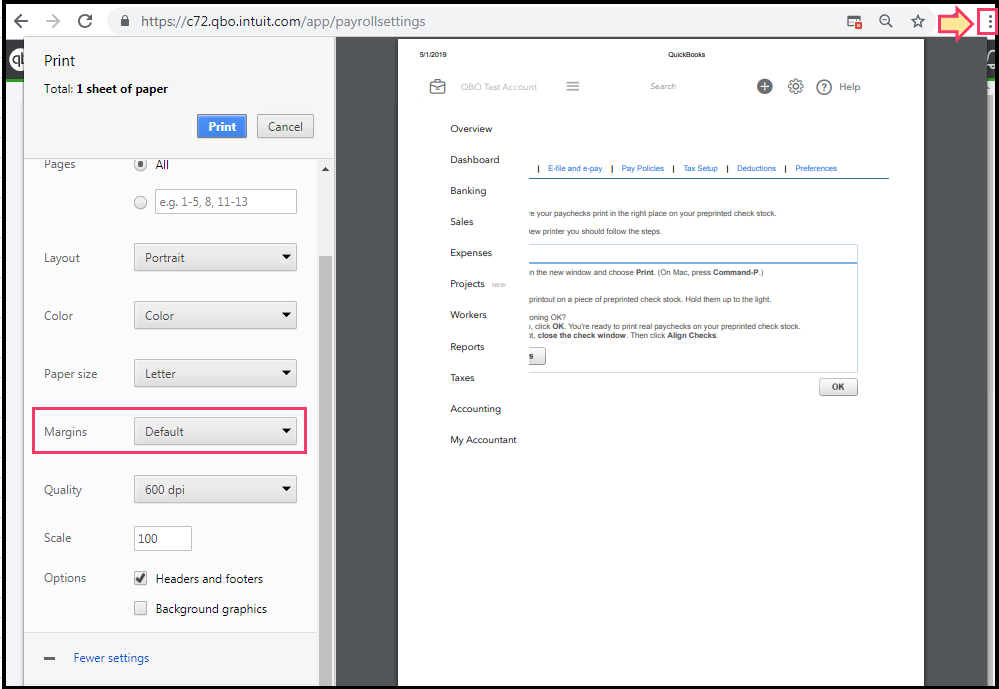Click the briefcase icon in print preview

(x=438, y=87)
